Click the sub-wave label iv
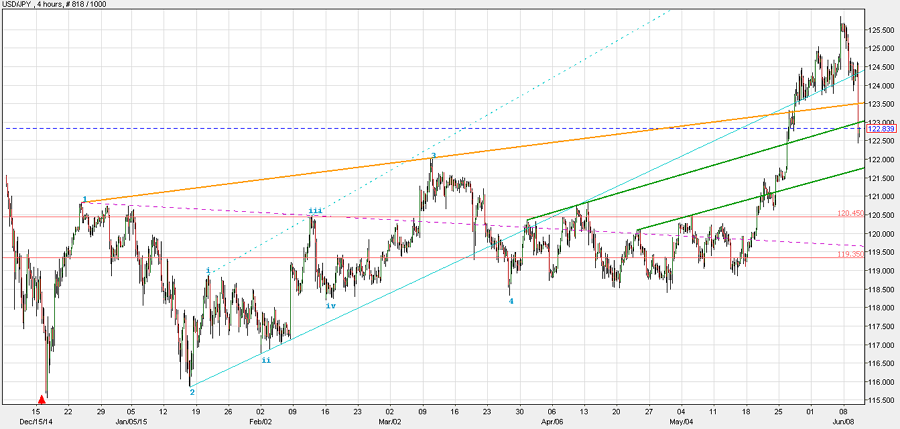The image size is (900, 429). point(331,306)
